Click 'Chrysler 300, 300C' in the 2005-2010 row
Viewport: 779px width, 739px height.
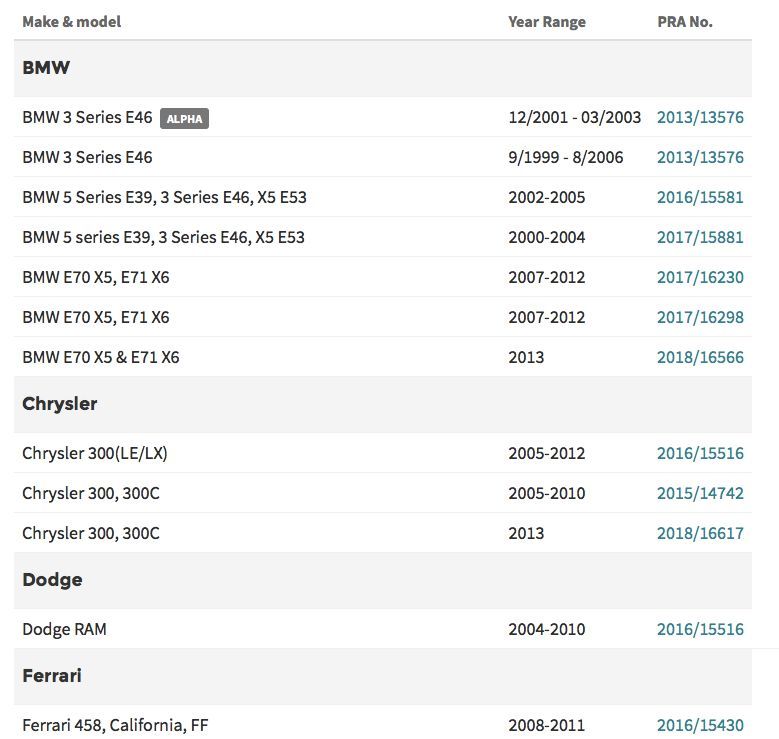tap(91, 493)
